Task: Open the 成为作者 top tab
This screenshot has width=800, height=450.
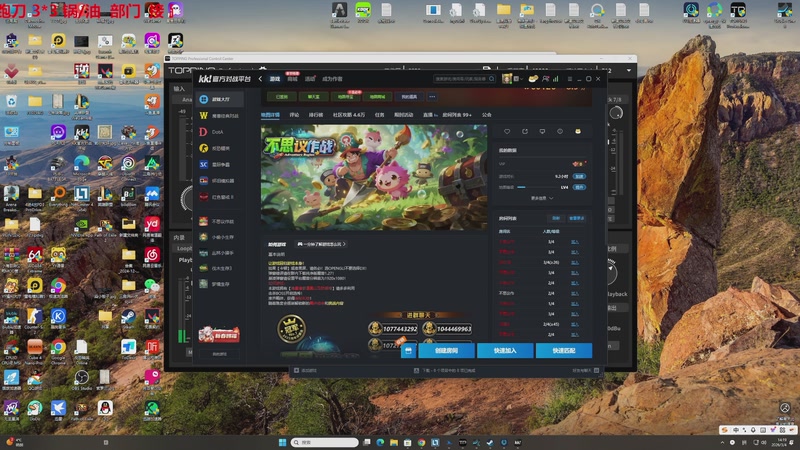Action: pyautogui.click(x=332, y=79)
